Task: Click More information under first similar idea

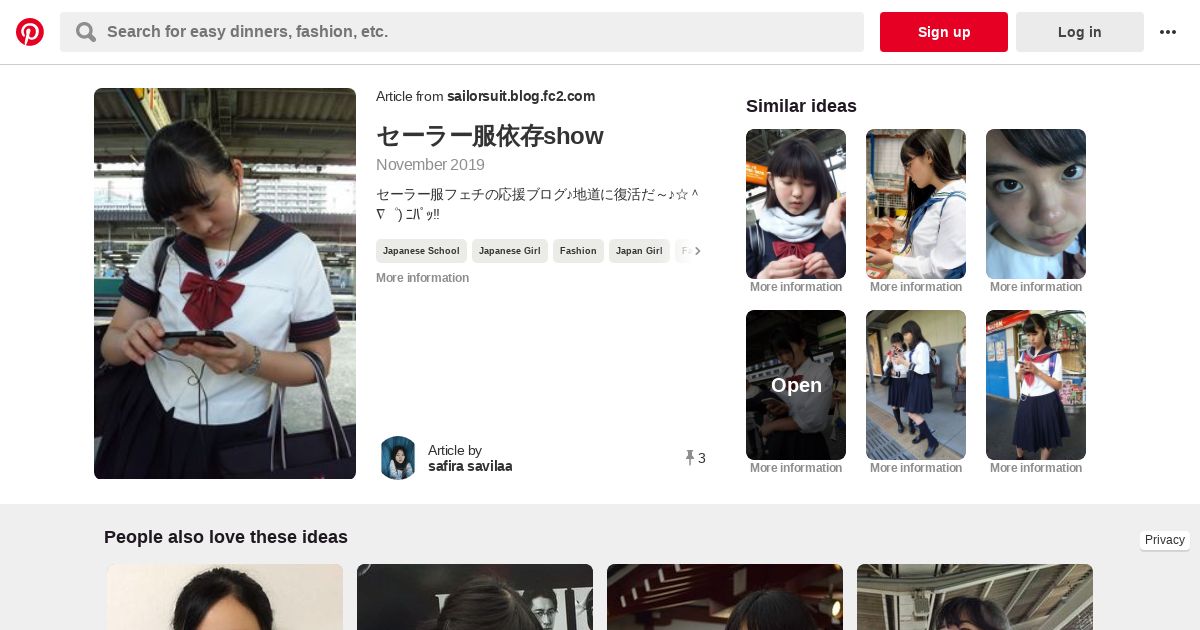Action: 796,287
